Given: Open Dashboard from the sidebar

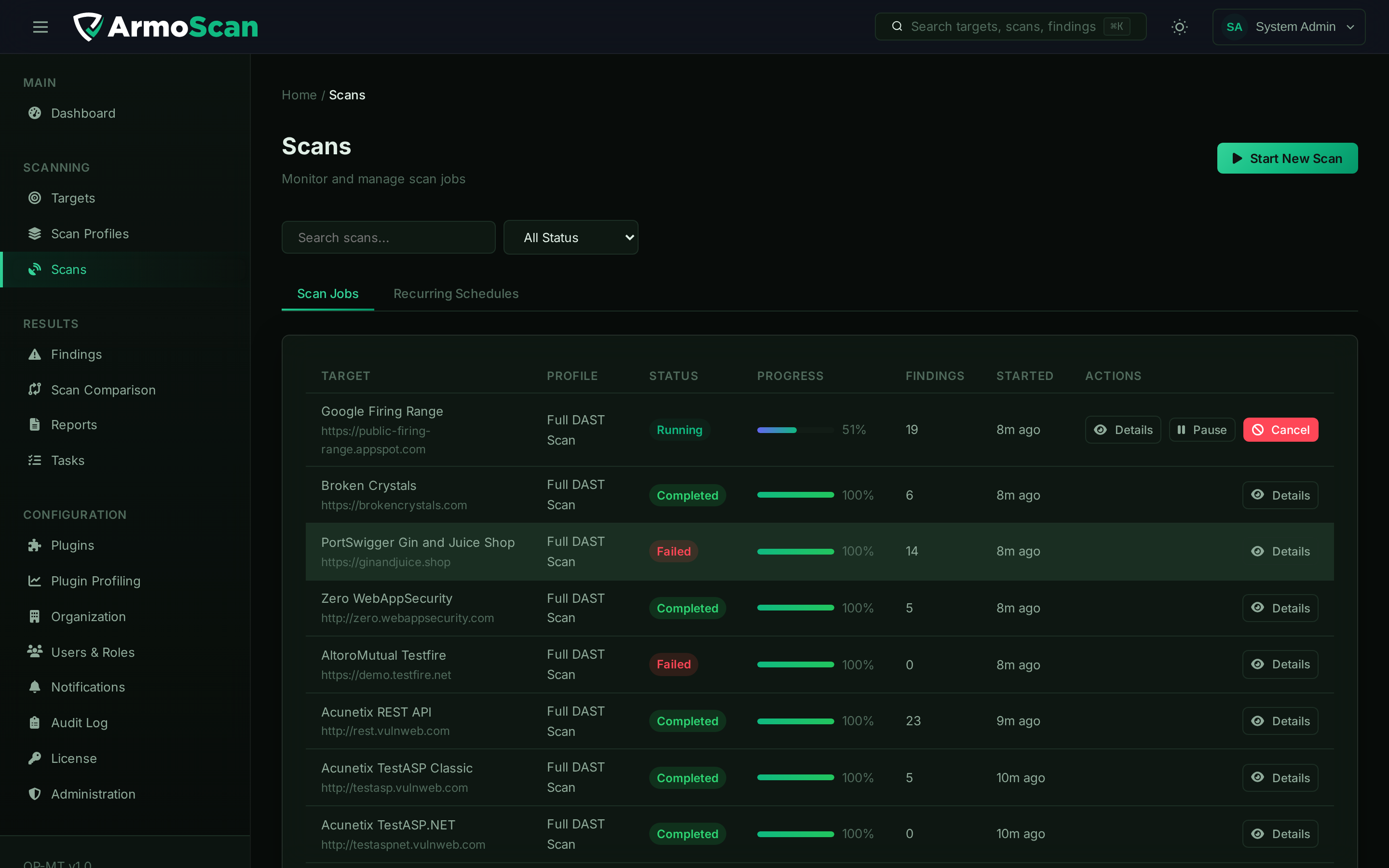Looking at the screenshot, I should point(125,113).
